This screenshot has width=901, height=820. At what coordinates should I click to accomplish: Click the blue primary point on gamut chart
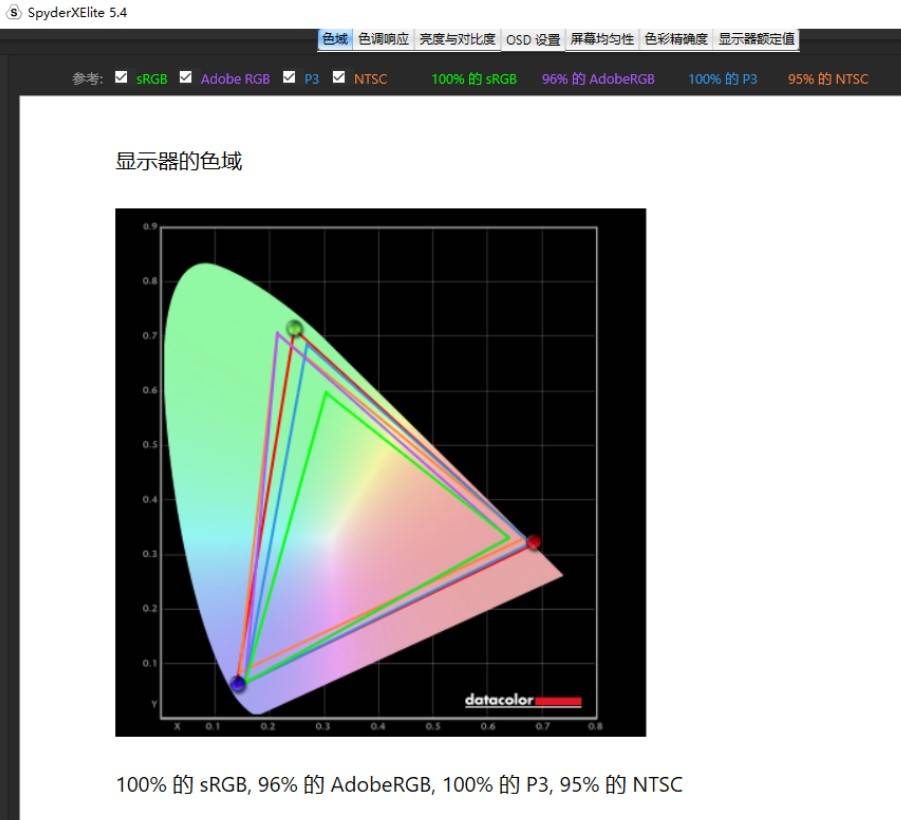tap(238, 684)
